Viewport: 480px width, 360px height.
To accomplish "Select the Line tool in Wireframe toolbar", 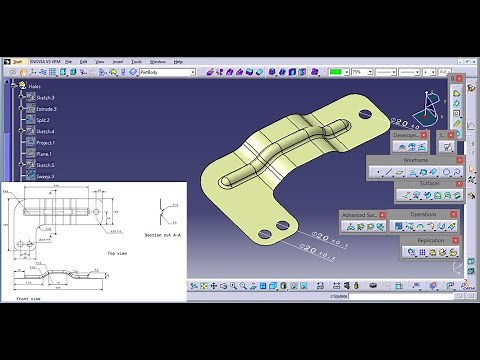I will coord(389,172).
